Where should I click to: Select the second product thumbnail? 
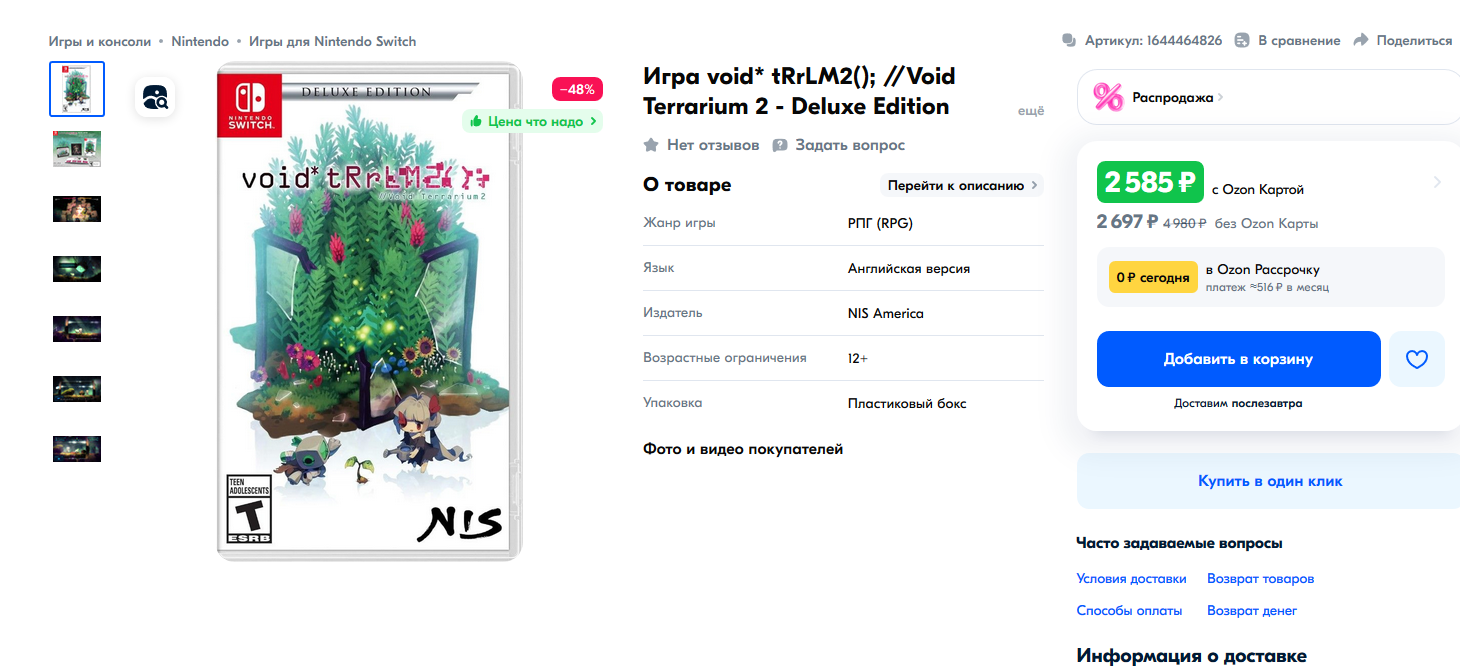click(x=77, y=149)
